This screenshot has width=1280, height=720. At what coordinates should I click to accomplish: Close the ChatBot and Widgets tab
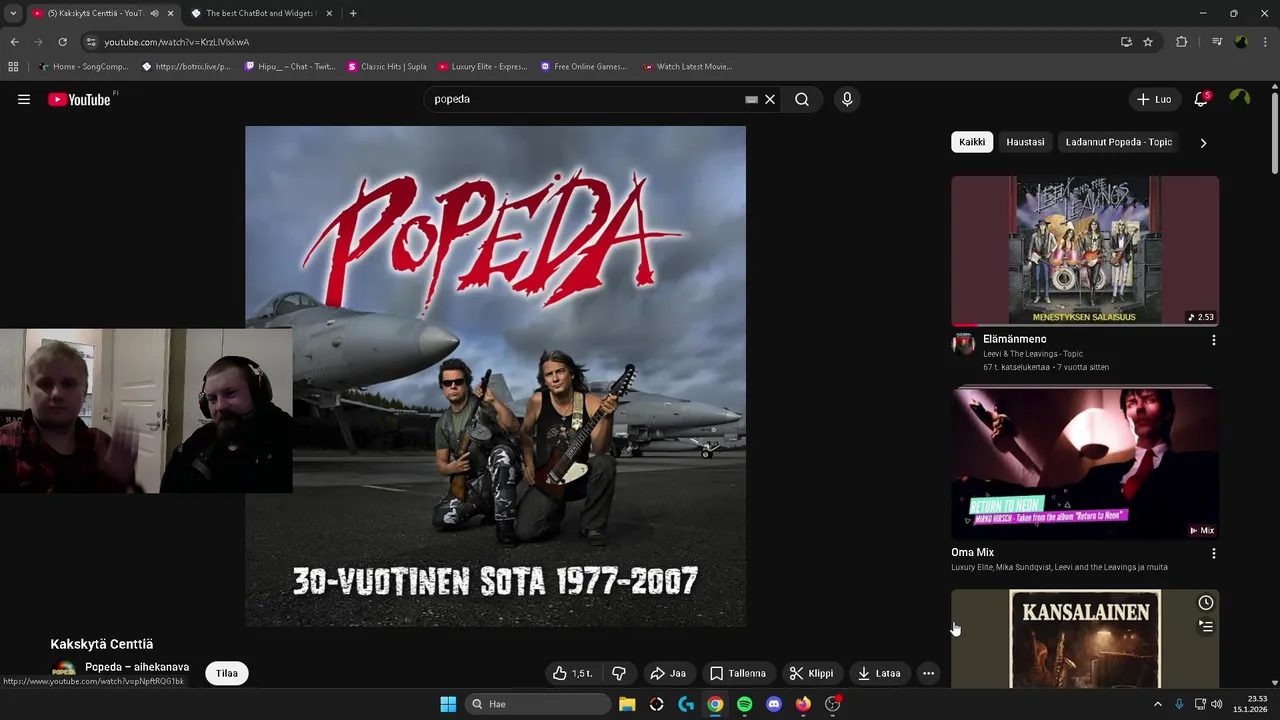[x=329, y=13]
